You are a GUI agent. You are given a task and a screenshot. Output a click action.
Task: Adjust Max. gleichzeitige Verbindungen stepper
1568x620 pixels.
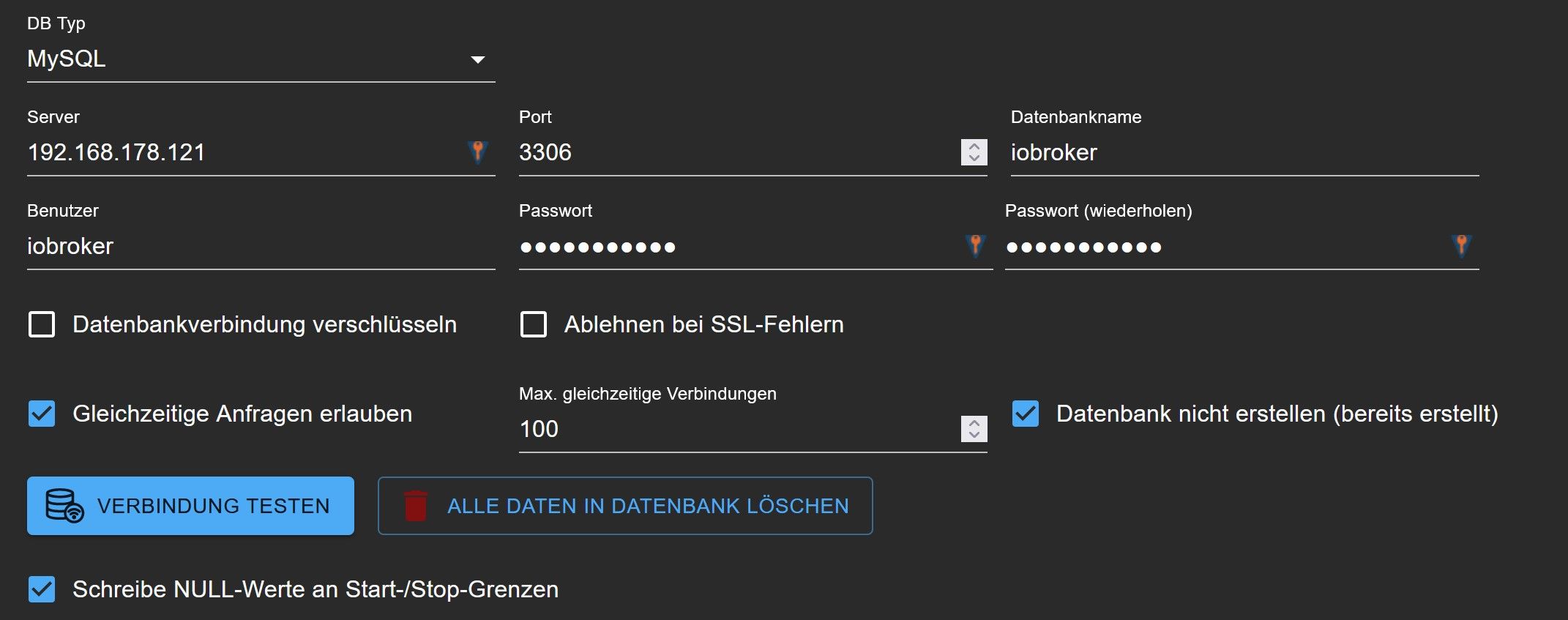pos(974,429)
